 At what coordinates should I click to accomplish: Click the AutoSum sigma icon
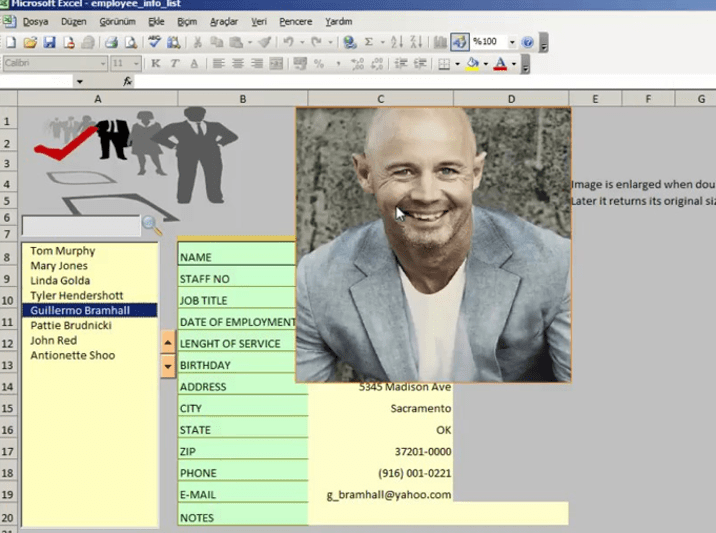(369, 42)
